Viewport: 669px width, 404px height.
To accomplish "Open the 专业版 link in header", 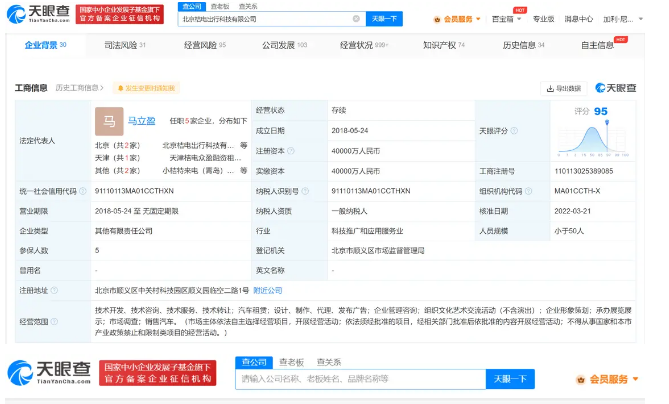I will tap(543, 19).
